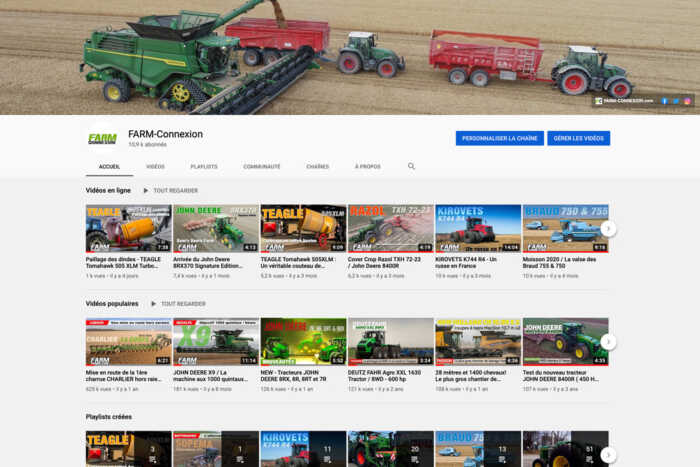This screenshot has width=700, height=467.
Task: Open 28 mètres et 1400 chevaux thumbnail
Action: (x=478, y=342)
